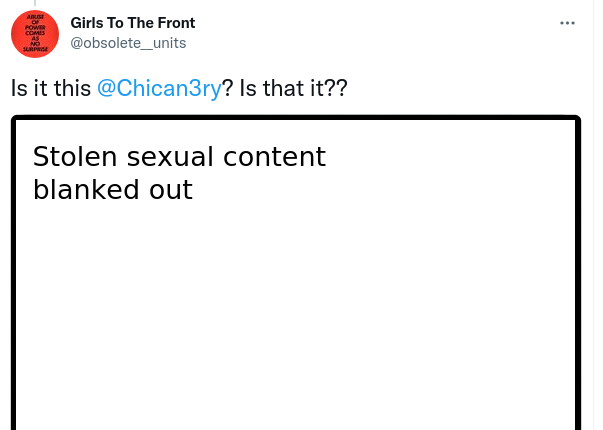This screenshot has width=603, height=430.
Task: Click the "Is that it??" text
Action: coord(293,88)
